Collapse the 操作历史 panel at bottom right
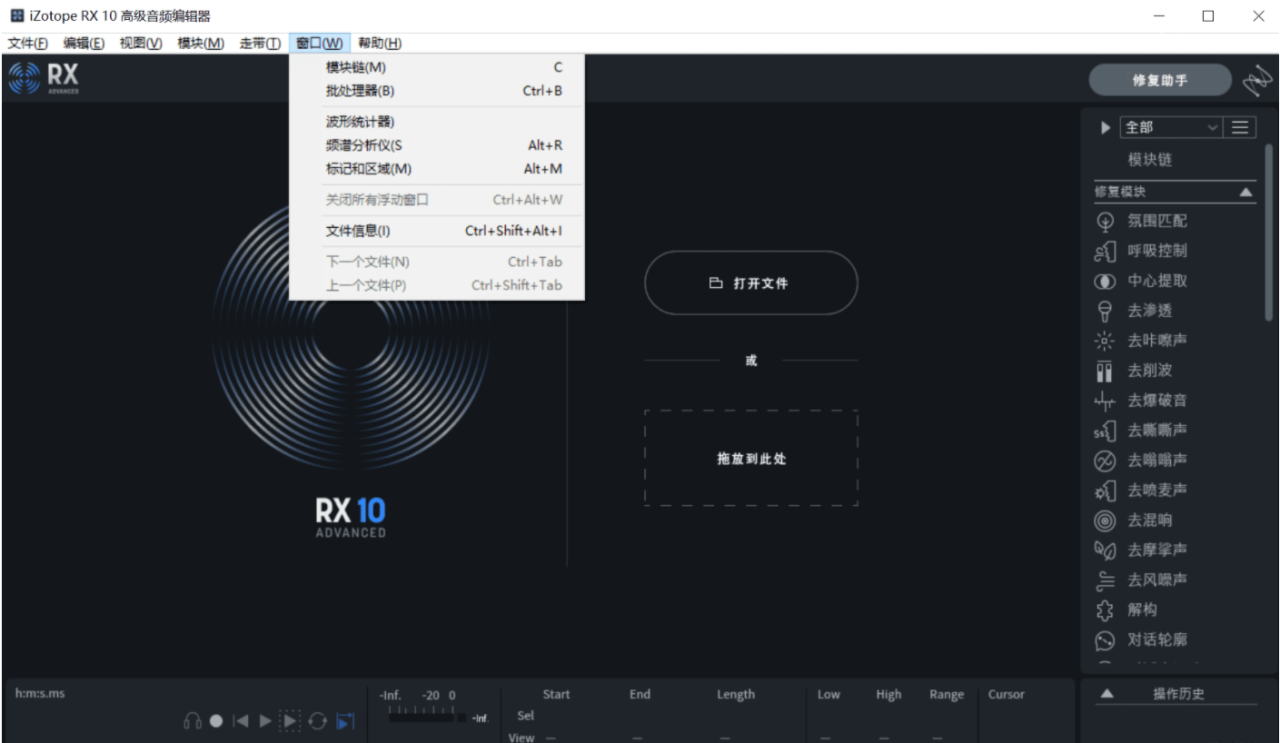Viewport: 1280px width, 743px height. (x=1105, y=694)
